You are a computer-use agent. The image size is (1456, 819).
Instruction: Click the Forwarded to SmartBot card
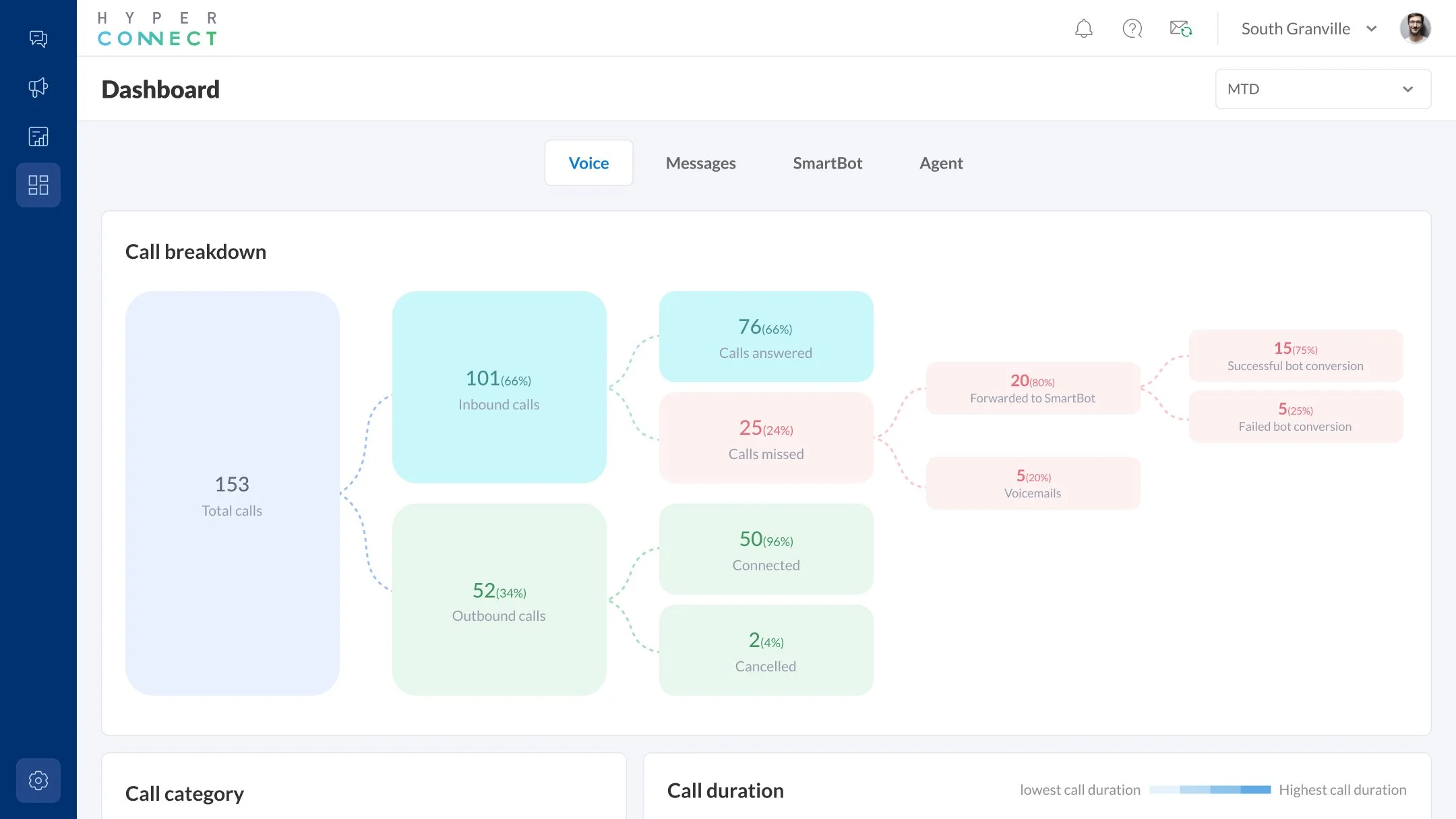1032,389
